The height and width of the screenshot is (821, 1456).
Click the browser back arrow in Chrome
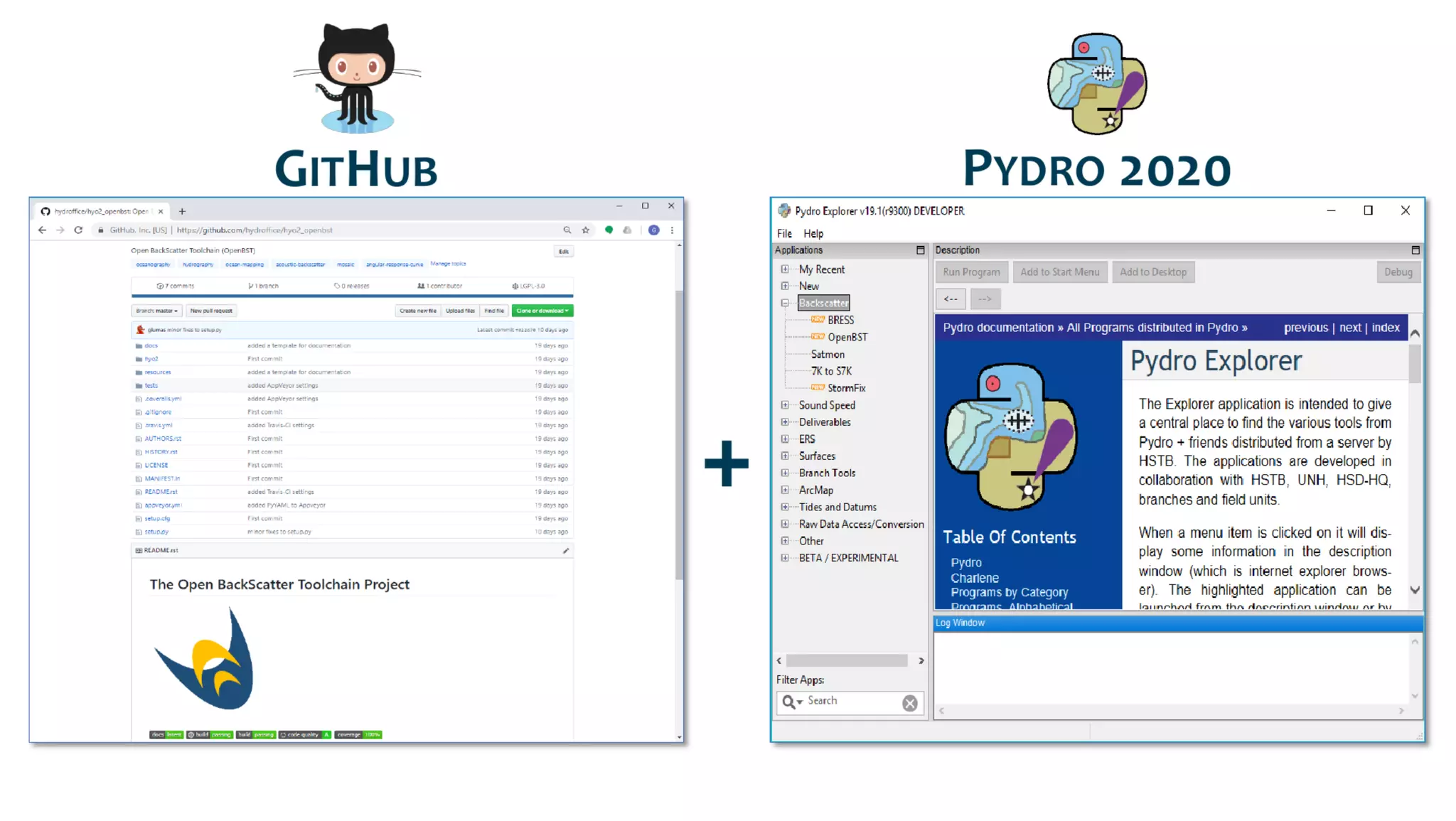tap(42, 230)
